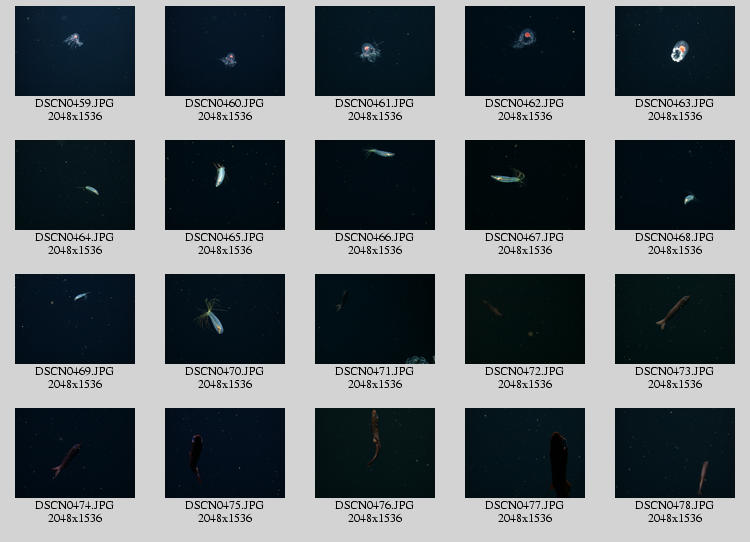Open the DSCN0477.JPG dark fish thumbnail
Screen dimensions: 750x542
[x=525, y=453]
